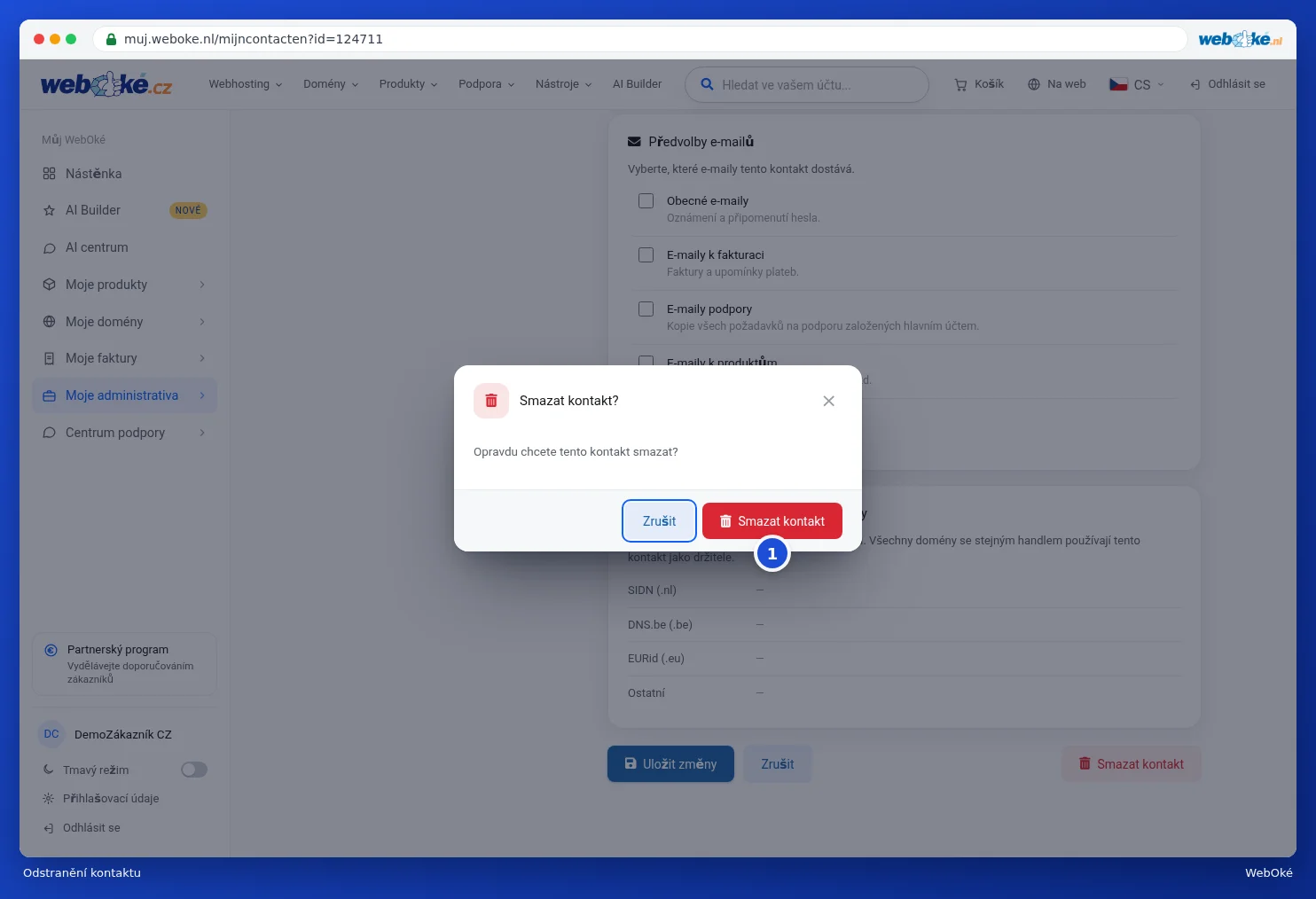Confirm with red Smazat kontakt button in dialog
This screenshot has height=899, width=1316.
click(x=772, y=521)
